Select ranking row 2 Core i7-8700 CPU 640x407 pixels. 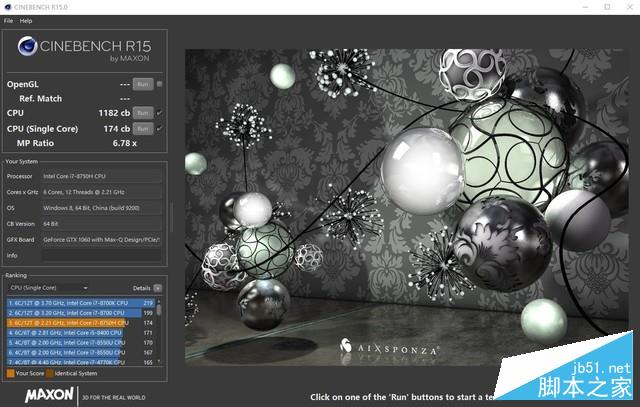(80, 313)
